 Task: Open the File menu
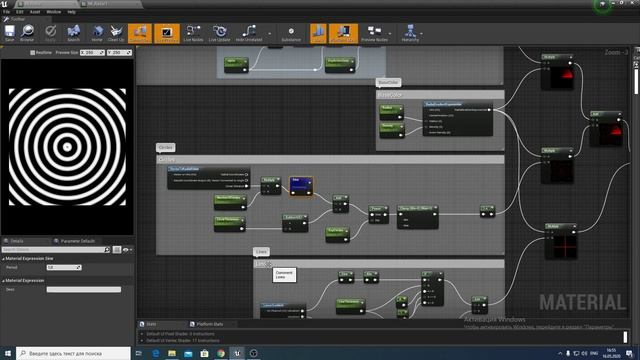pos(7,12)
